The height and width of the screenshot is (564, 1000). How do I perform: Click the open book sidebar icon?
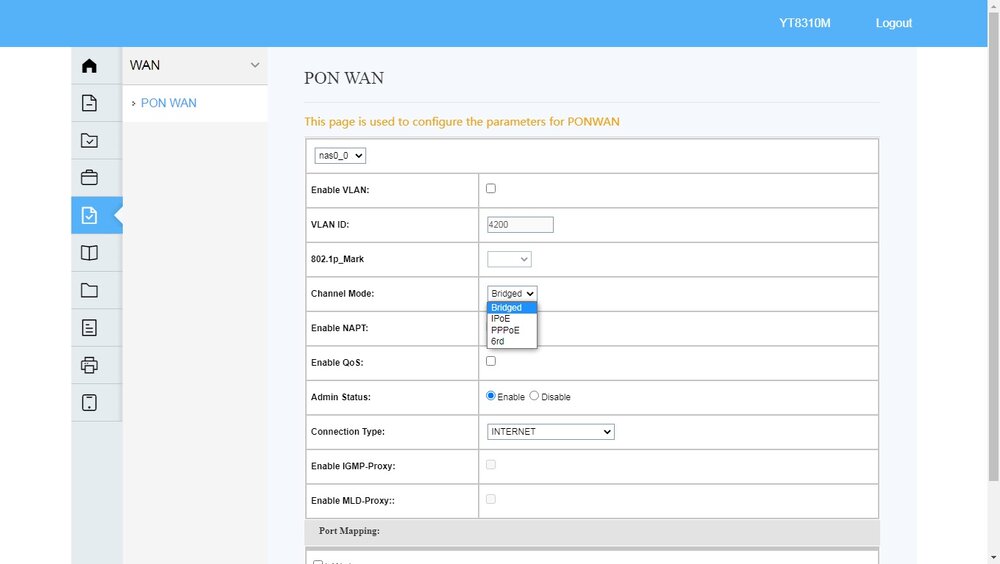click(89, 253)
